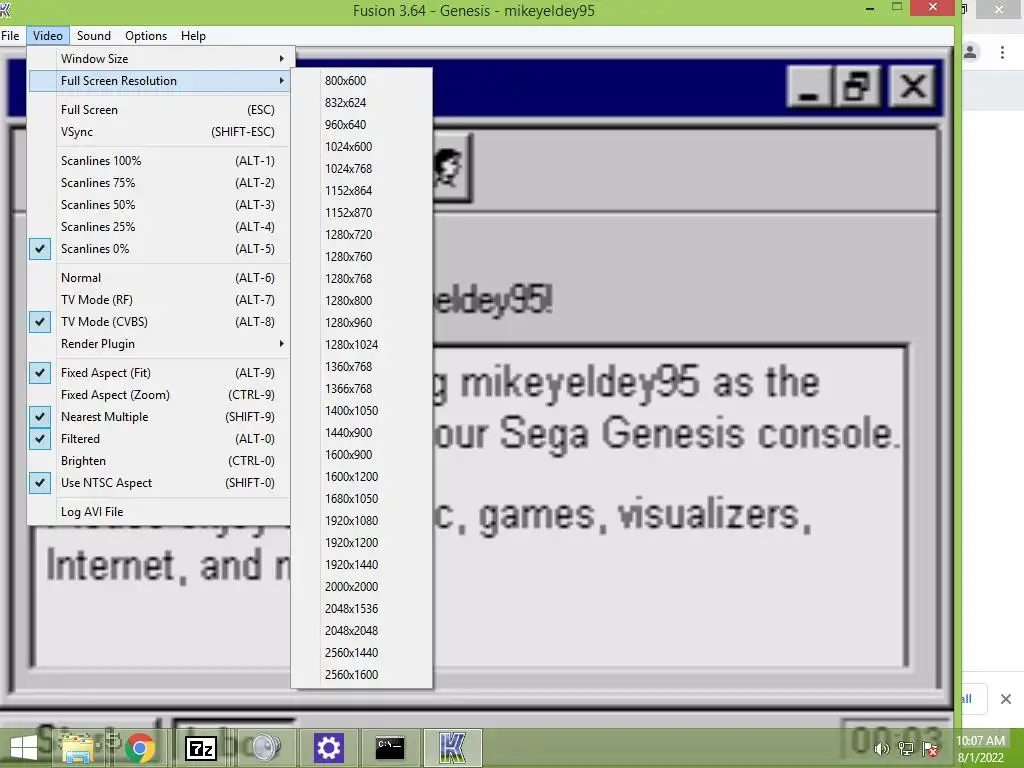Choose 1920x1200 resolution

click(x=362, y=543)
